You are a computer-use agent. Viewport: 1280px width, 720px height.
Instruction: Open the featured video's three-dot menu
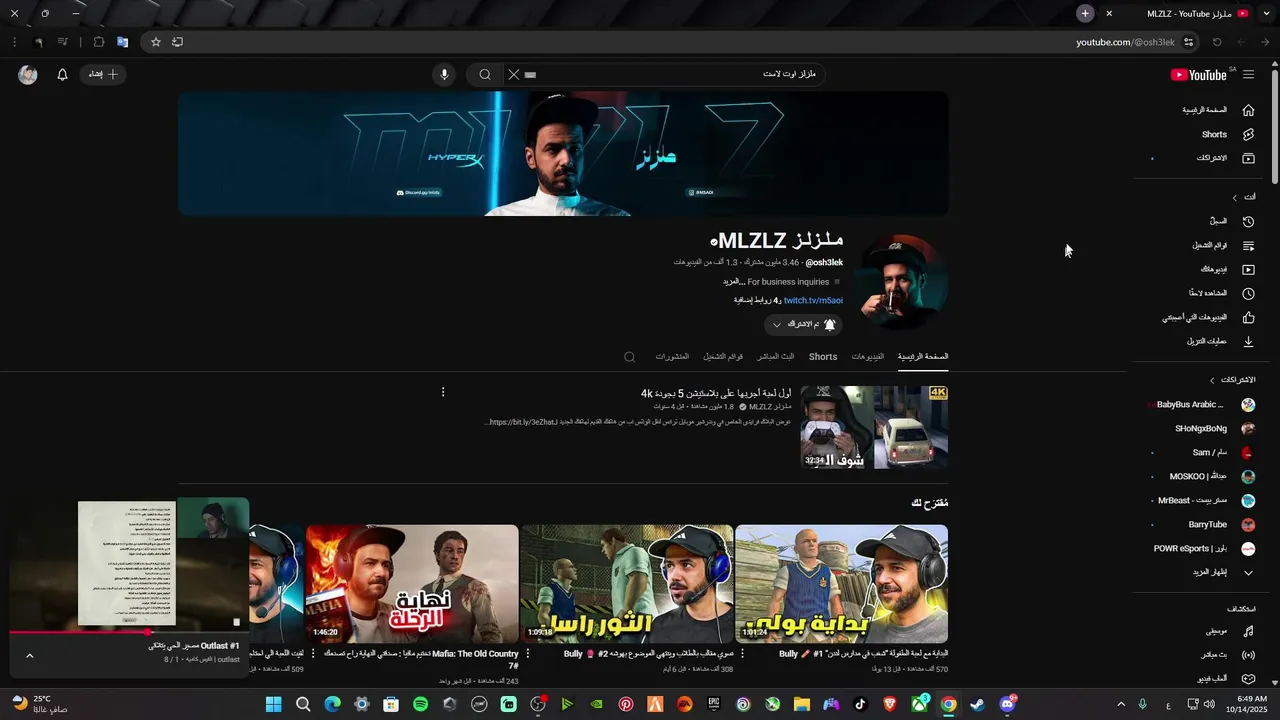coord(443,392)
